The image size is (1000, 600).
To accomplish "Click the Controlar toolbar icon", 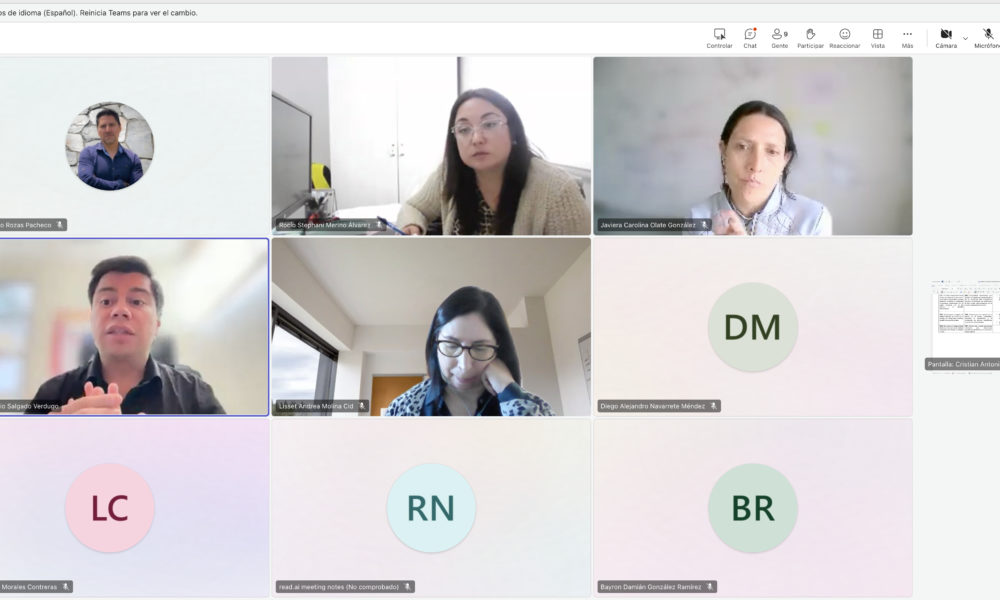I will pyautogui.click(x=719, y=38).
